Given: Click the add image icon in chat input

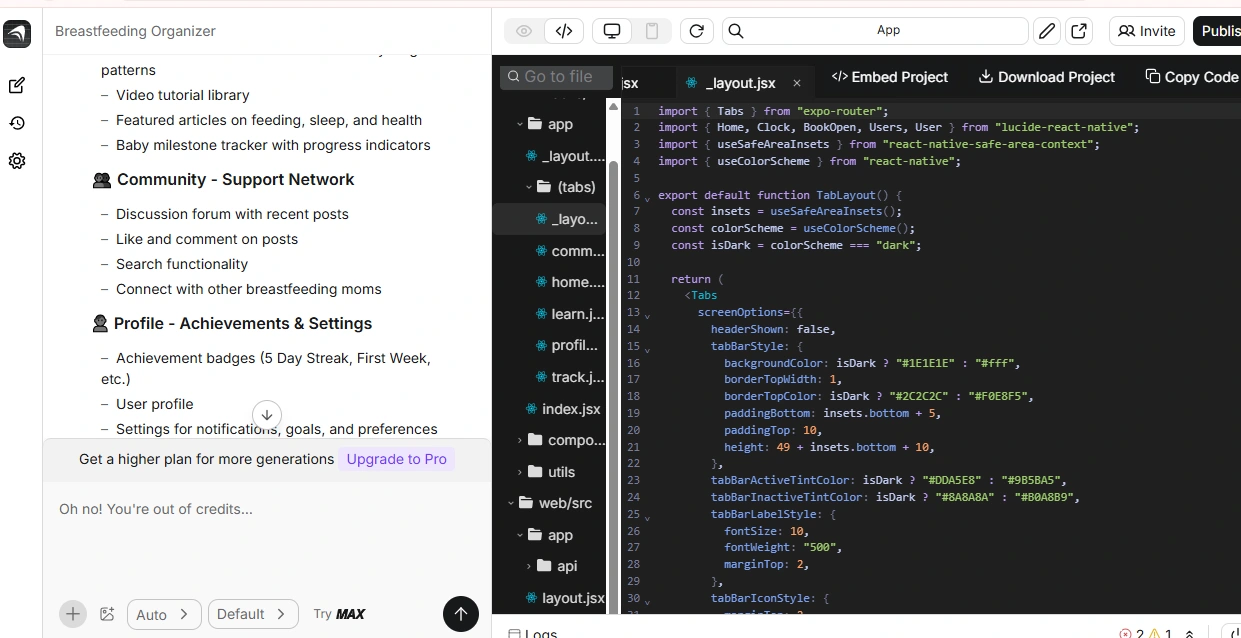Looking at the screenshot, I should (x=107, y=614).
